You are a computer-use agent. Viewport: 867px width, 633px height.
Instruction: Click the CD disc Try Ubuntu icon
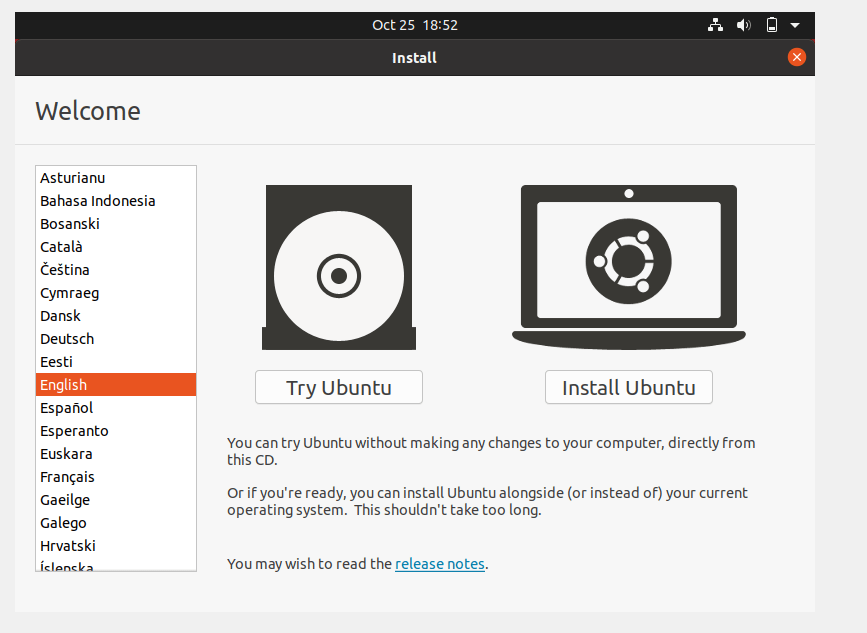click(338, 268)
